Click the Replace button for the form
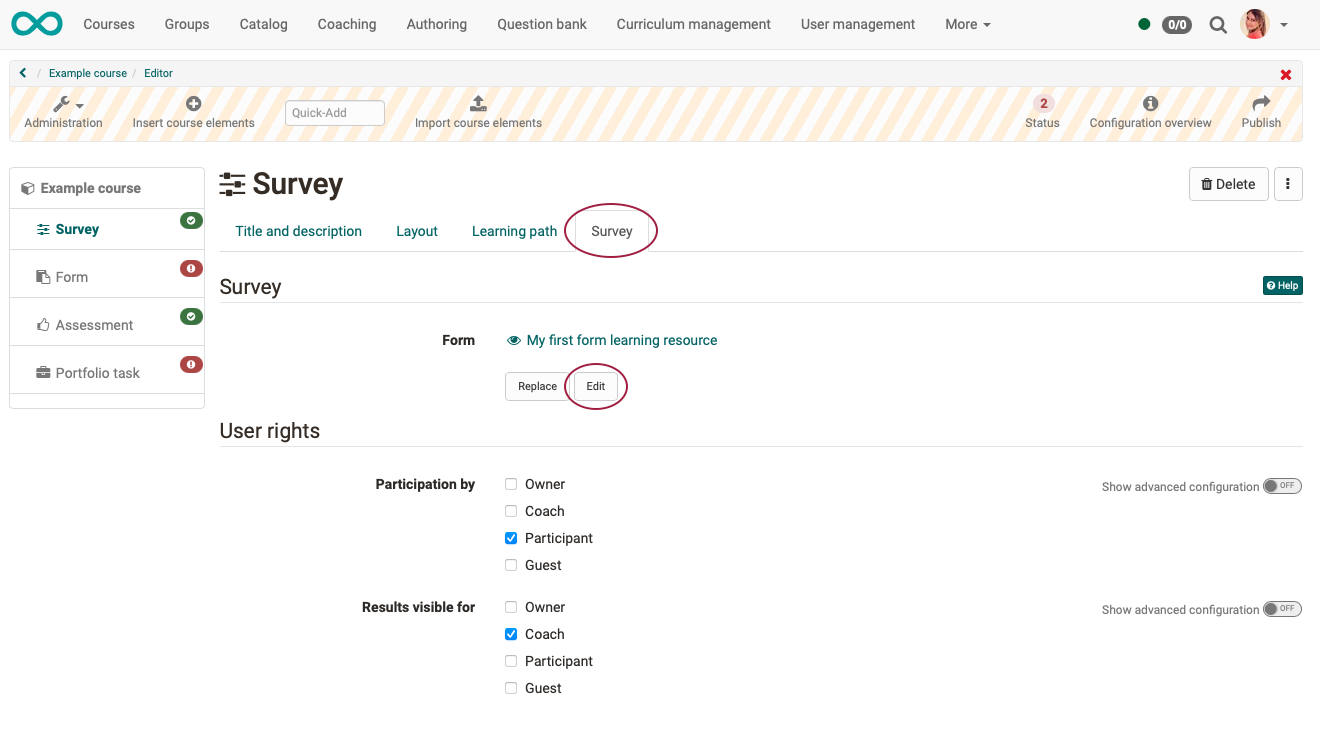This screenshot has width=1320, height=739. (x=537, y=386)
